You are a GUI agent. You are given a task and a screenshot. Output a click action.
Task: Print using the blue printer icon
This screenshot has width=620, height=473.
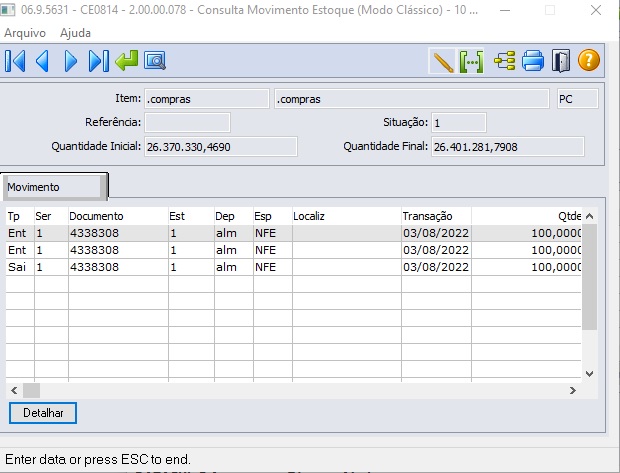(x=533, y=61)
